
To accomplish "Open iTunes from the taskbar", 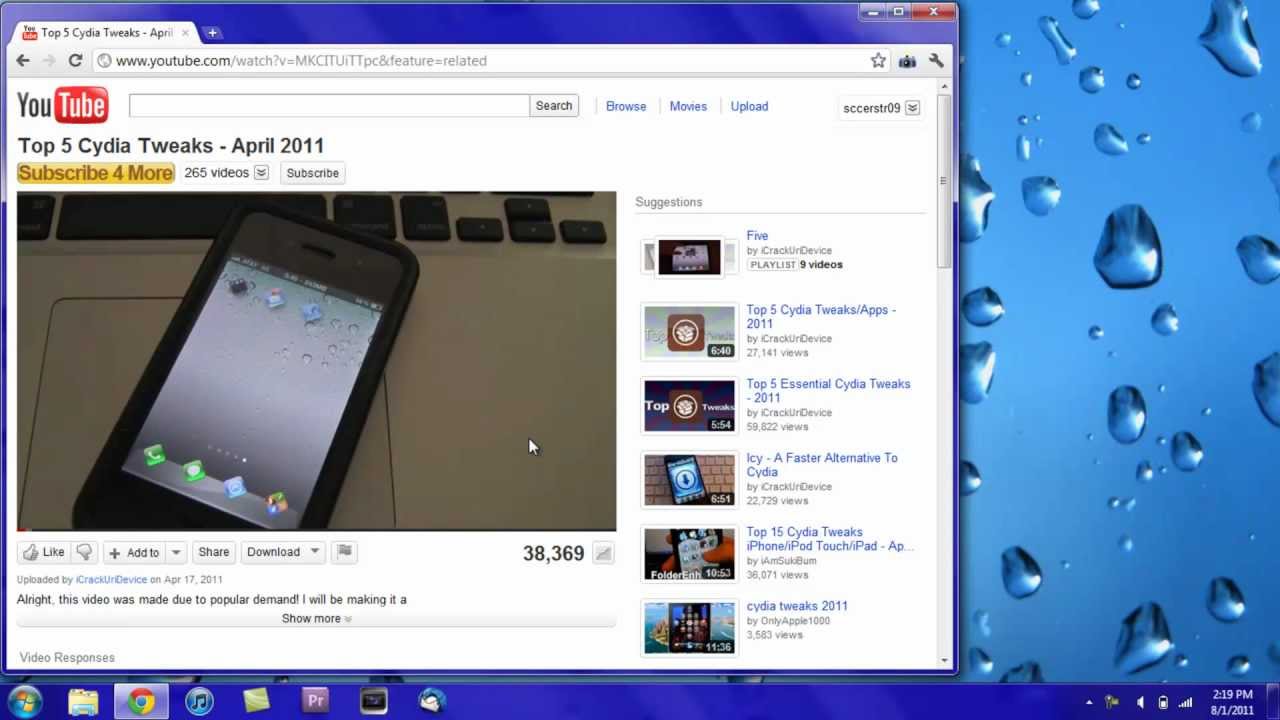I will click(x=199, y=701).
